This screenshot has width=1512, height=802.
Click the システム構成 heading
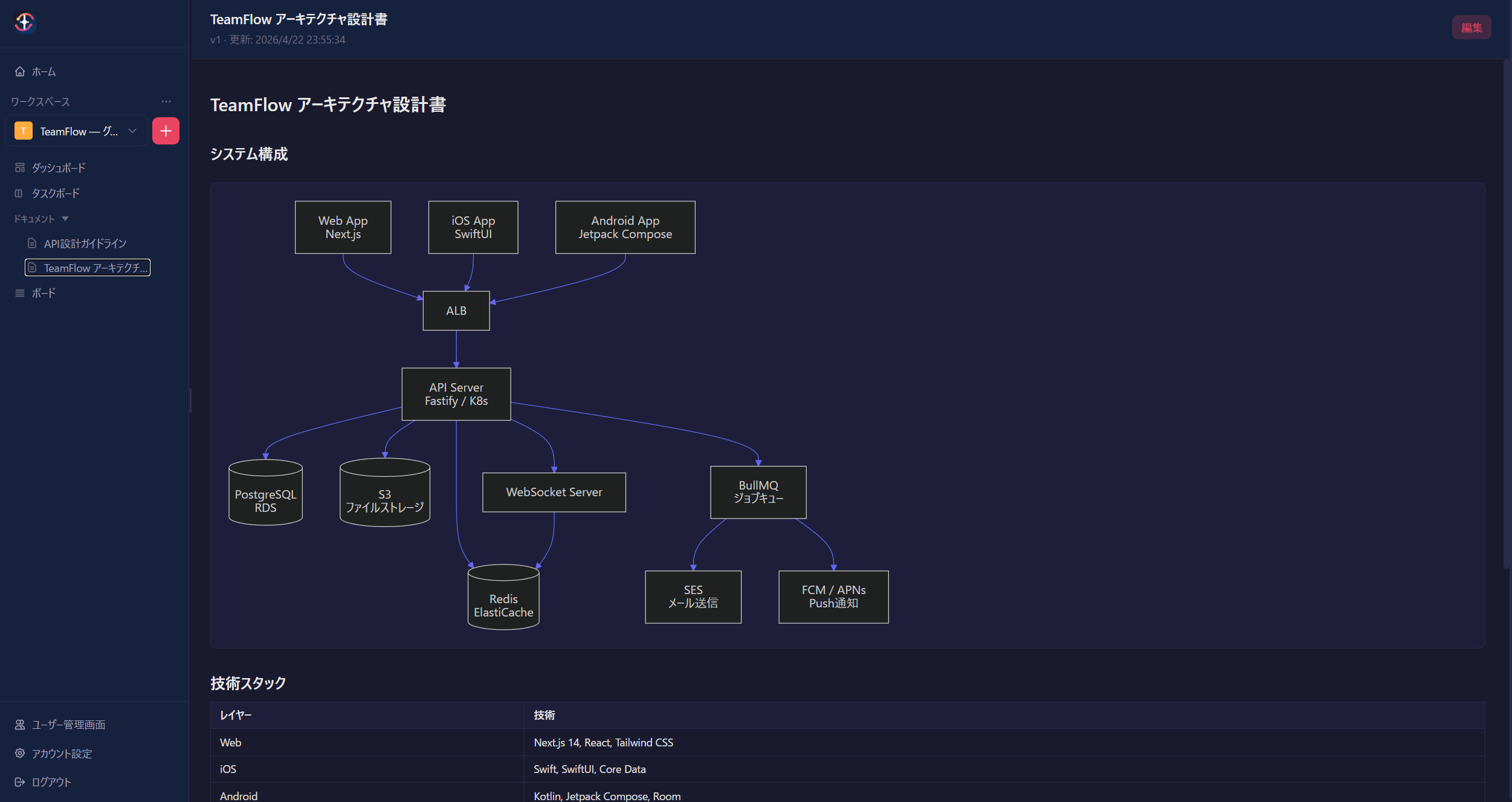click(249, 154)
